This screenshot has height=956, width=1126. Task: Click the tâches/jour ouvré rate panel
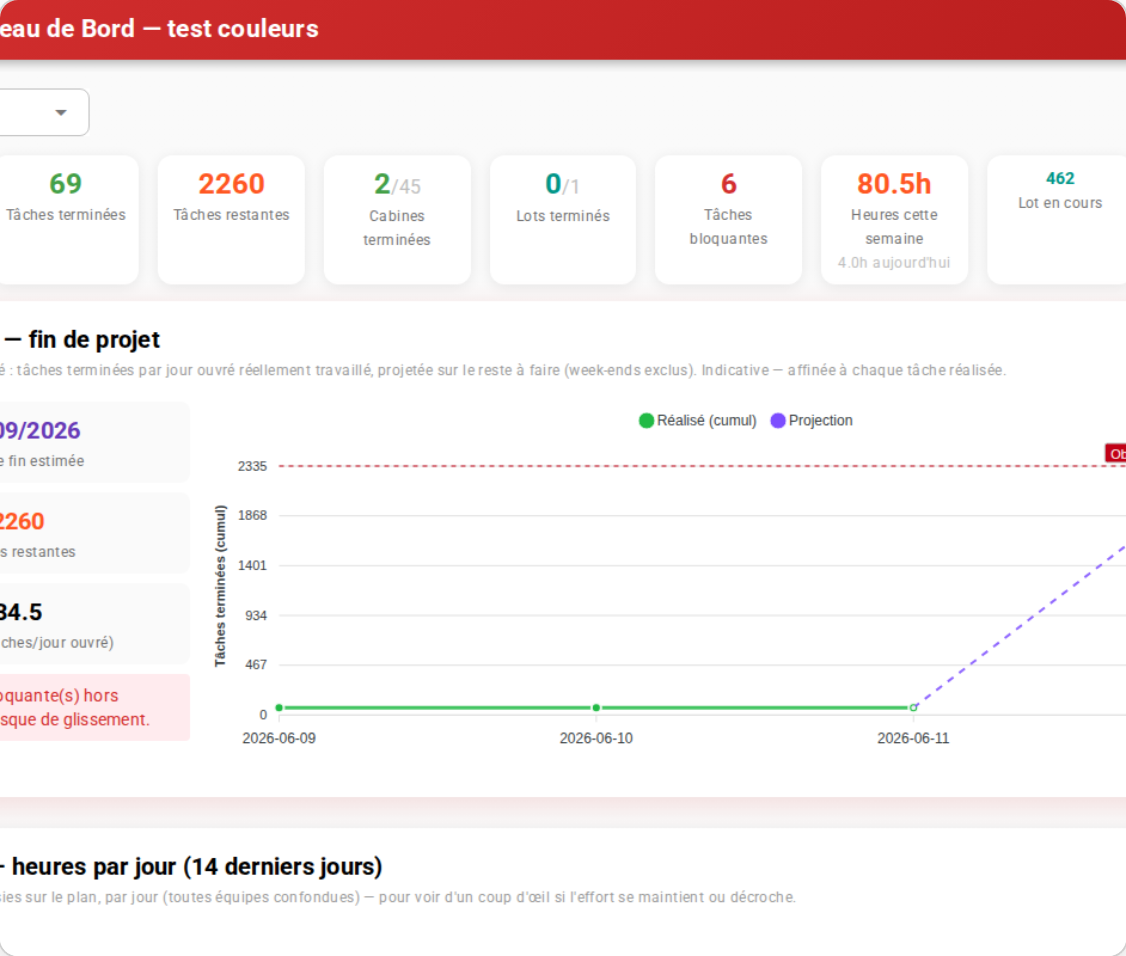click(x=93, y=624)
